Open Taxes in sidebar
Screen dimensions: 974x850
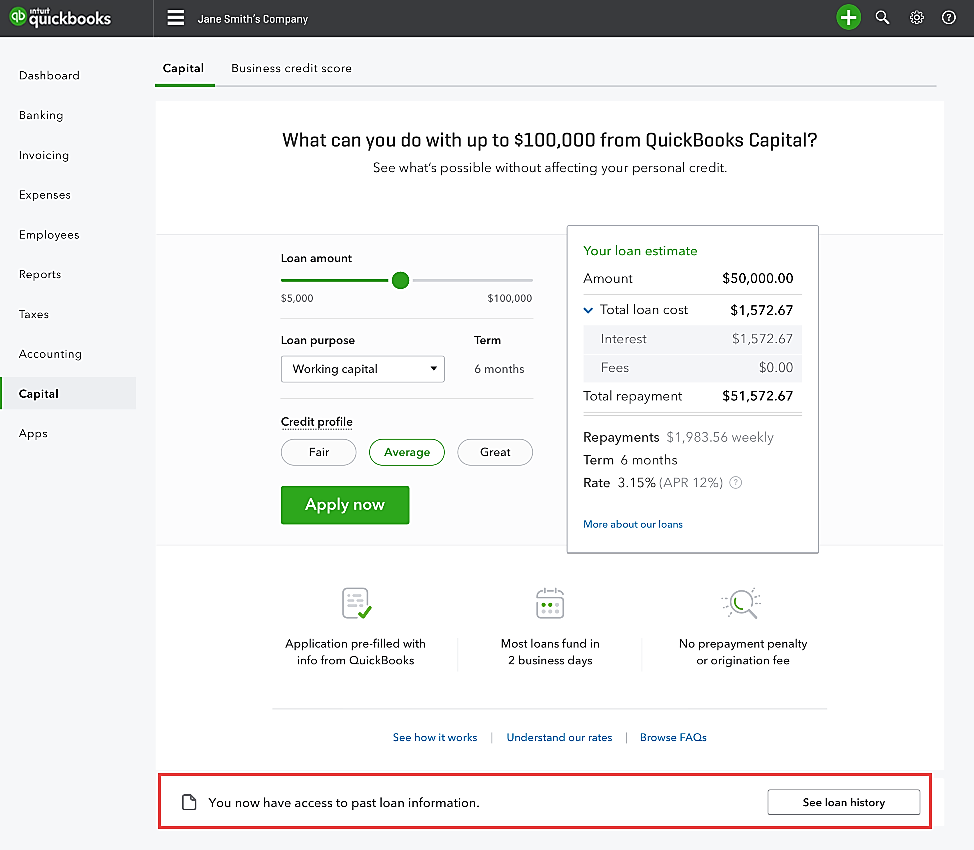[x=34, y=314]
